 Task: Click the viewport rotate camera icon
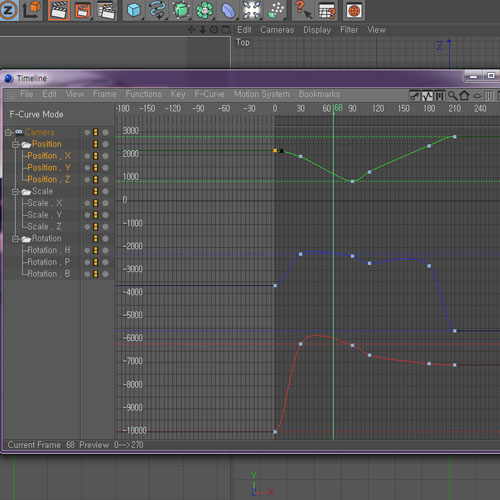point(214,30)
